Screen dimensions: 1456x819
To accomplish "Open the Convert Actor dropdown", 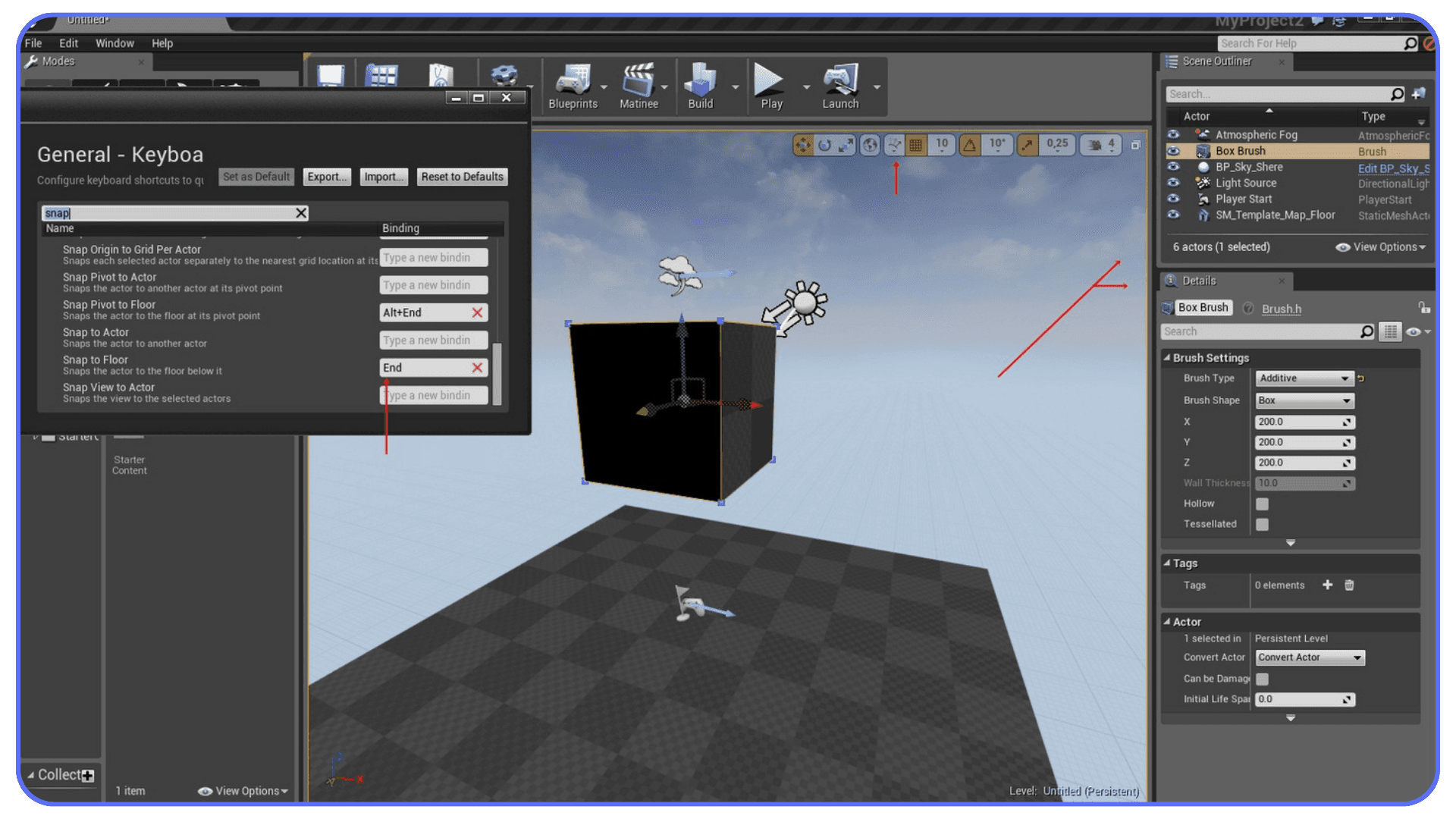I will tap(1309, 657).
